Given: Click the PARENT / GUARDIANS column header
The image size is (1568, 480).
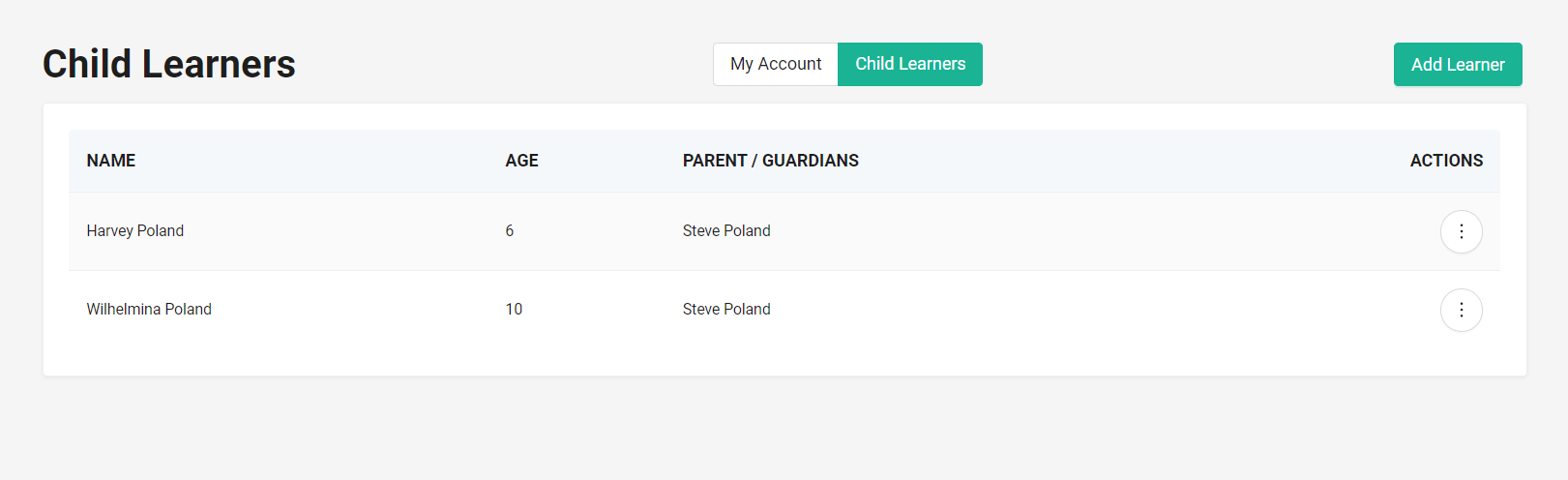Looking at the screenshot, I should (770, 161).
